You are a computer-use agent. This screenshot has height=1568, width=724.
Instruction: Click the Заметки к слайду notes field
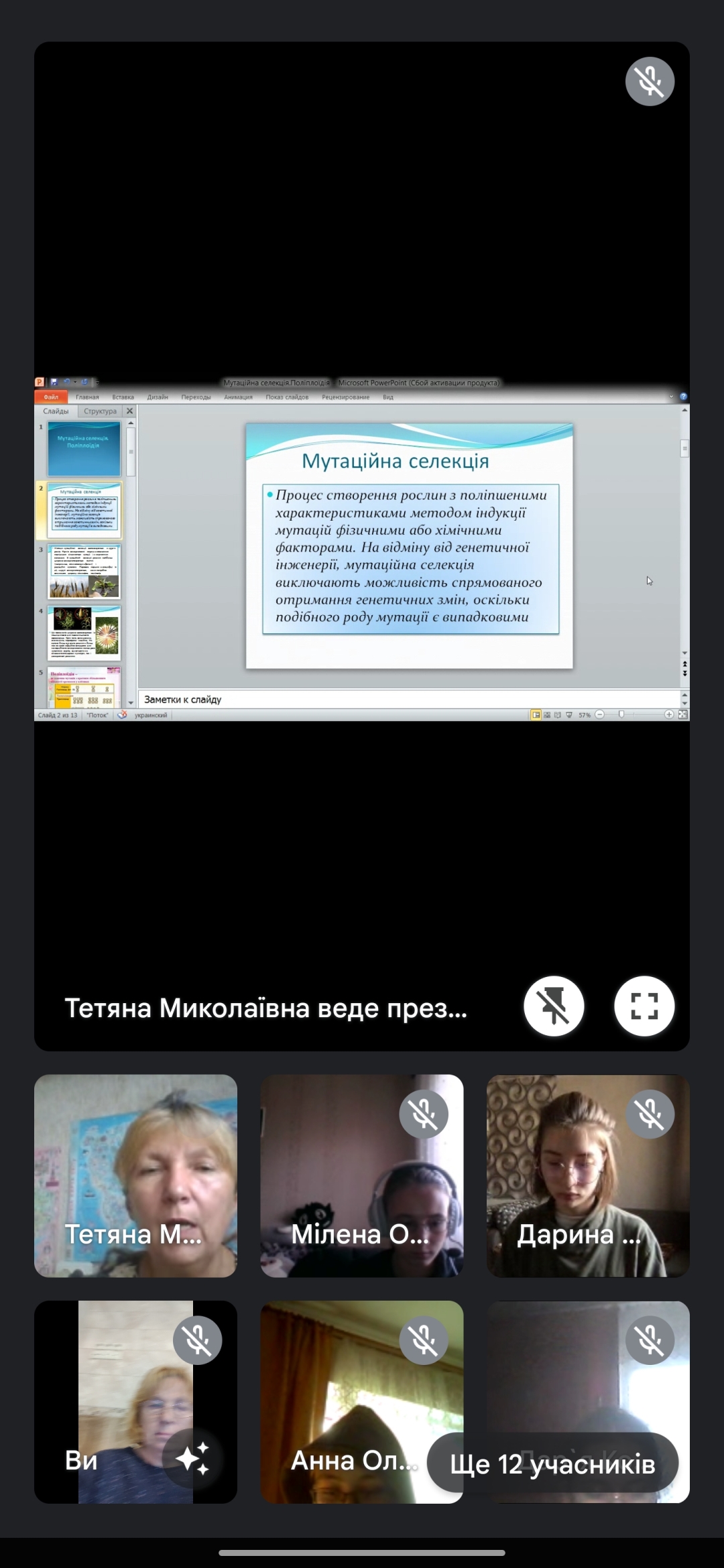coord(410,699)
